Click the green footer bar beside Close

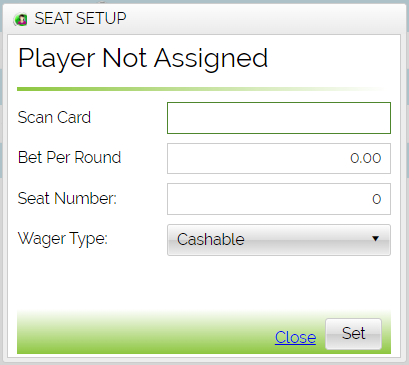click(143, 333)
